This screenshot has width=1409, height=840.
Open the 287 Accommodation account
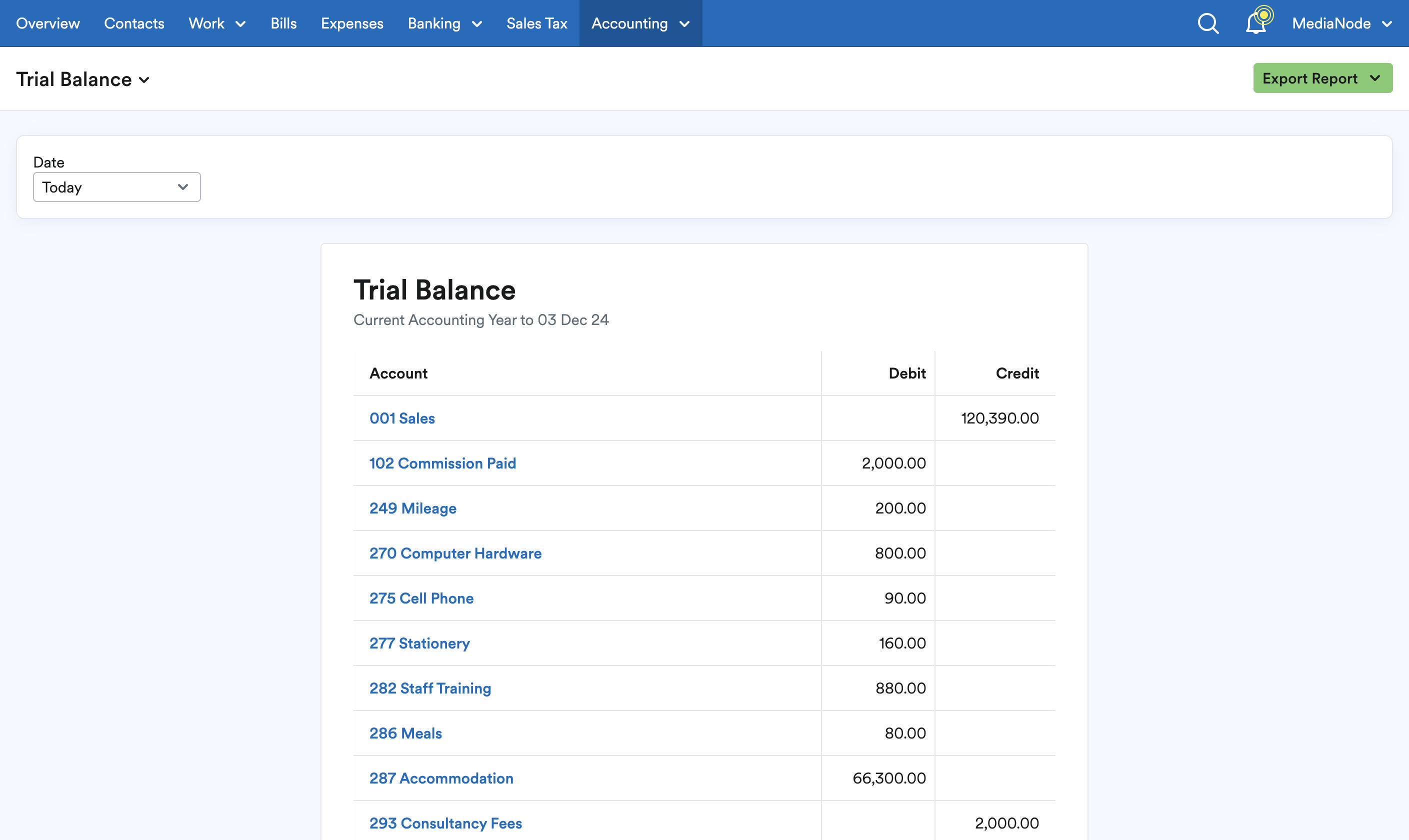pos(441,778)
